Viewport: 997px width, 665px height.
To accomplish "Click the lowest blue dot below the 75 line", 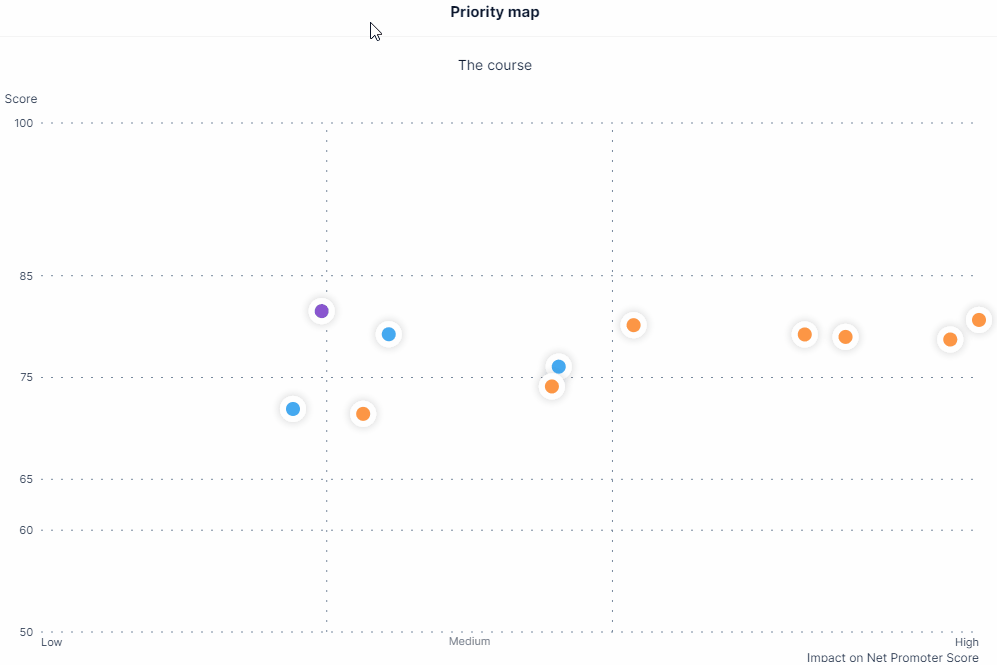I will pos(292,409).
